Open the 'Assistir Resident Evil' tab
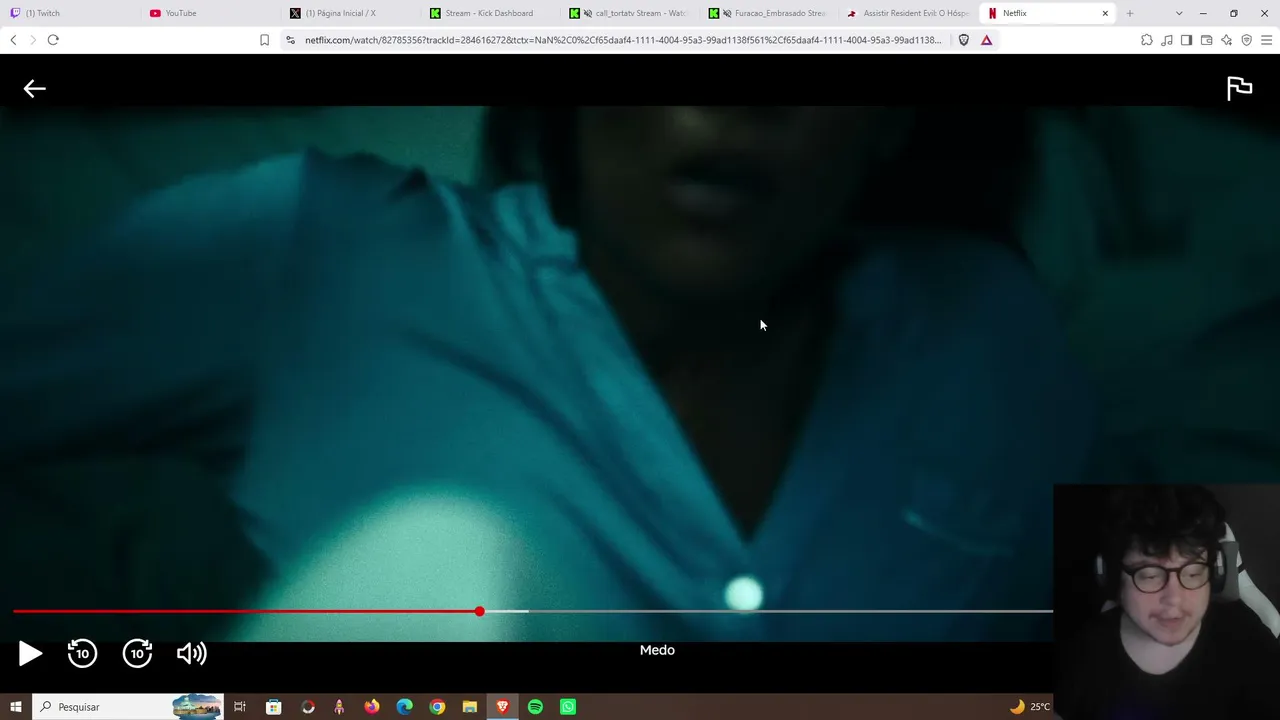Viewport: 1280px width, 720px height. [x=908, y=13]
